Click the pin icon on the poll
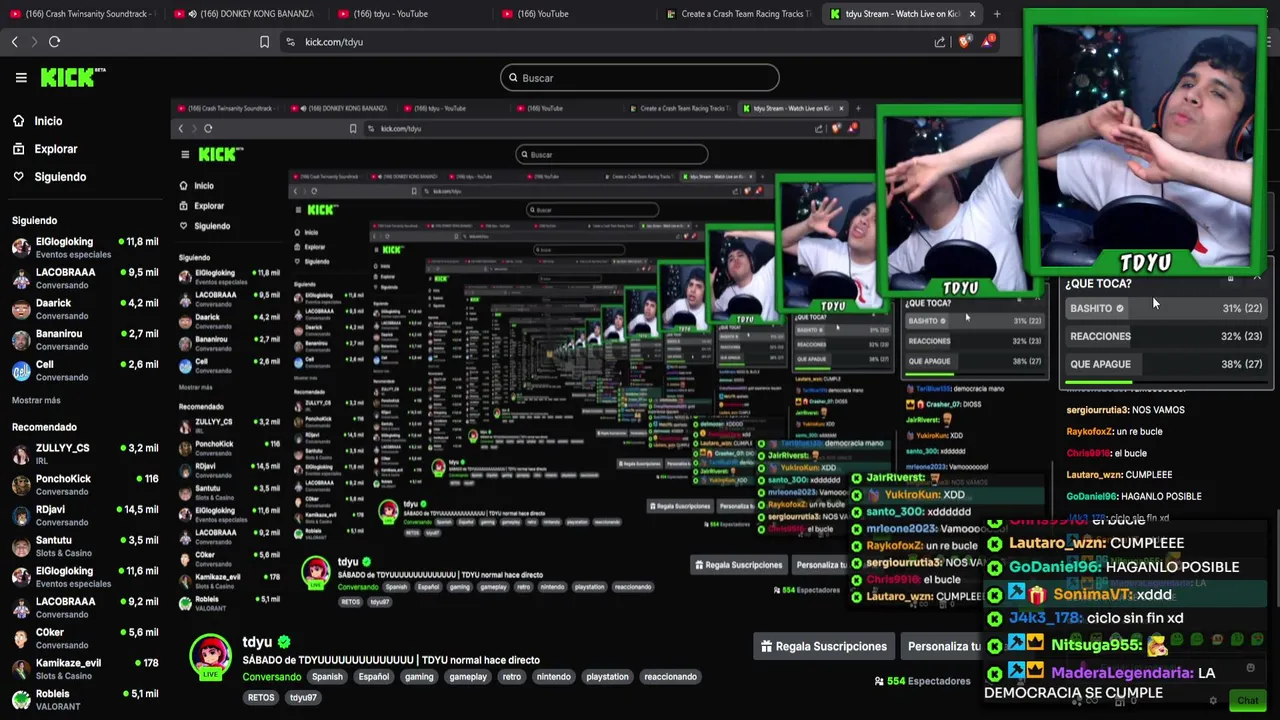The width and height of the screenshot is (1280, 720). [x=1231, y=278]
